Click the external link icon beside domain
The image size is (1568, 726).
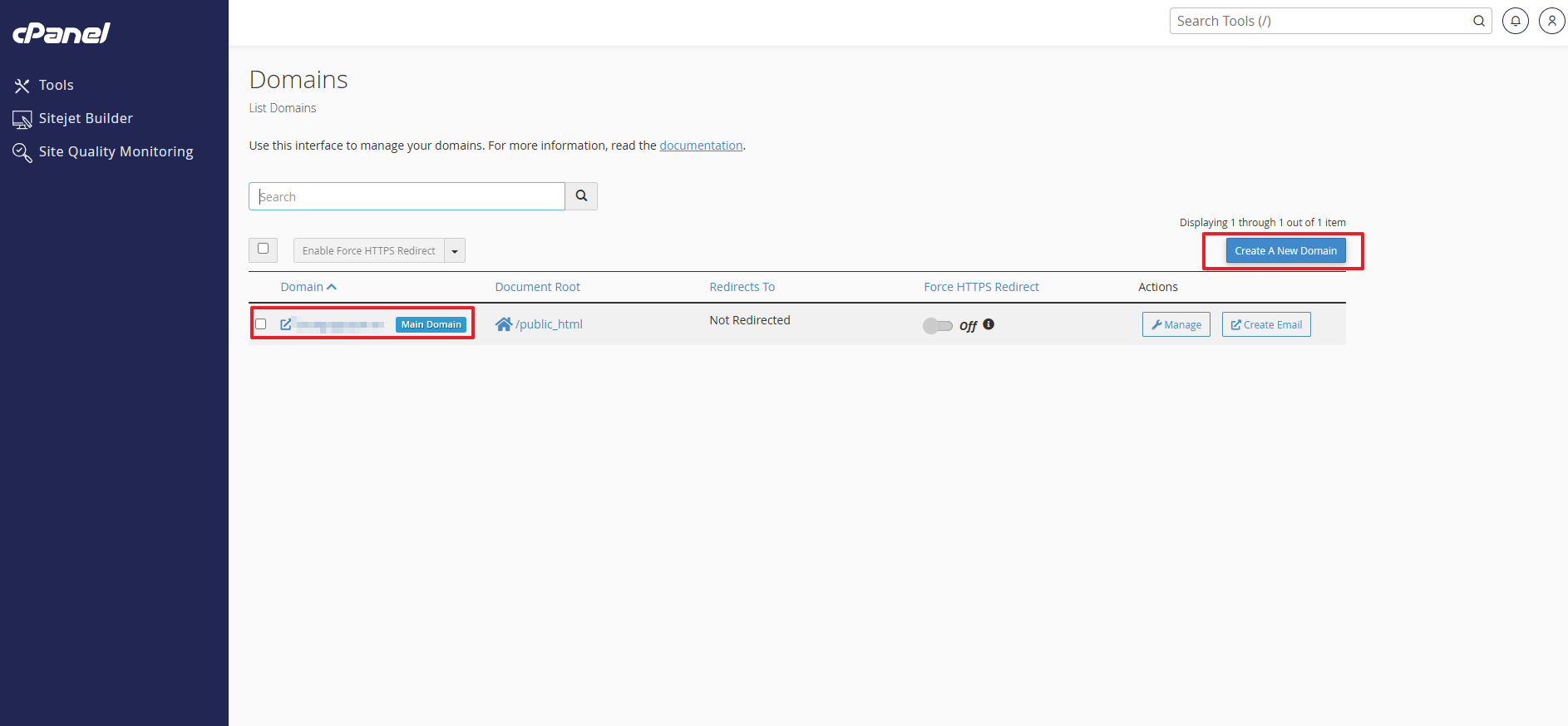tap(286, 324)
